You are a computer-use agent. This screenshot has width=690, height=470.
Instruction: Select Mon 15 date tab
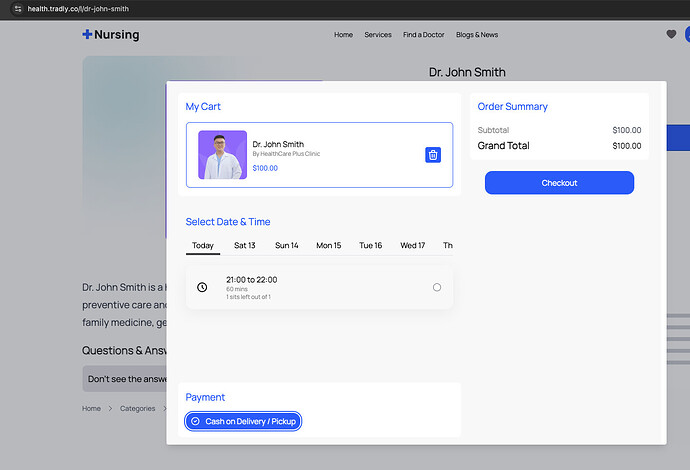tap(329, 245)
